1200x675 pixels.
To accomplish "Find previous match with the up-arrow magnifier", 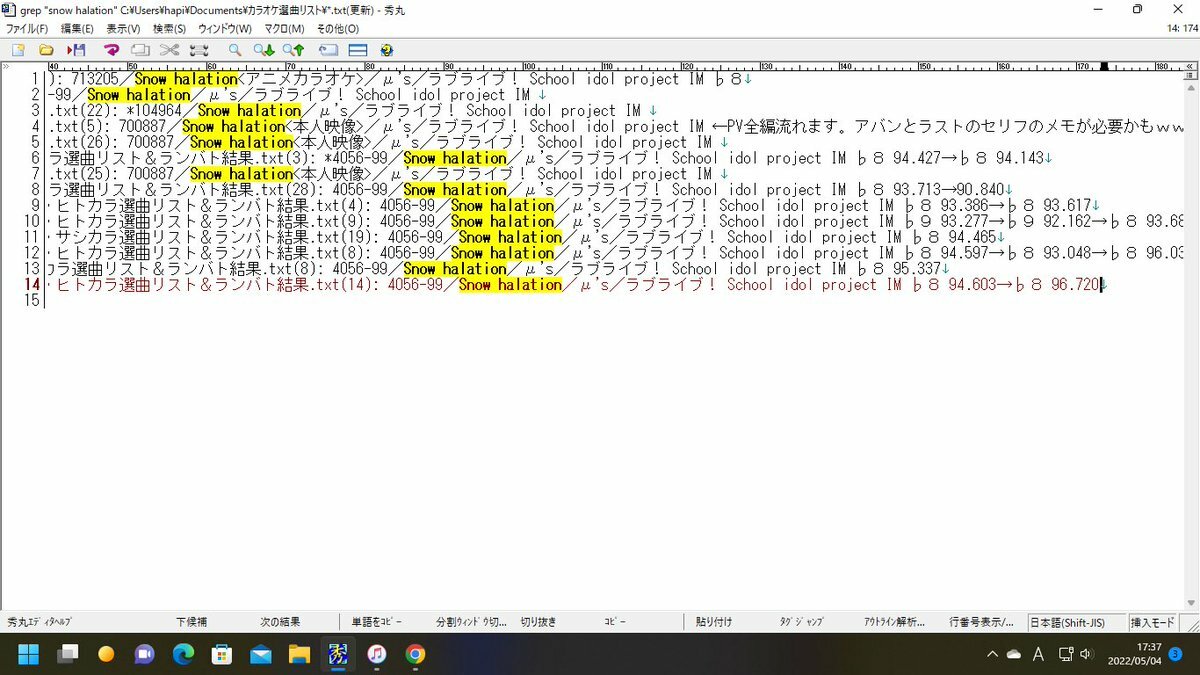I will point(293,49).
